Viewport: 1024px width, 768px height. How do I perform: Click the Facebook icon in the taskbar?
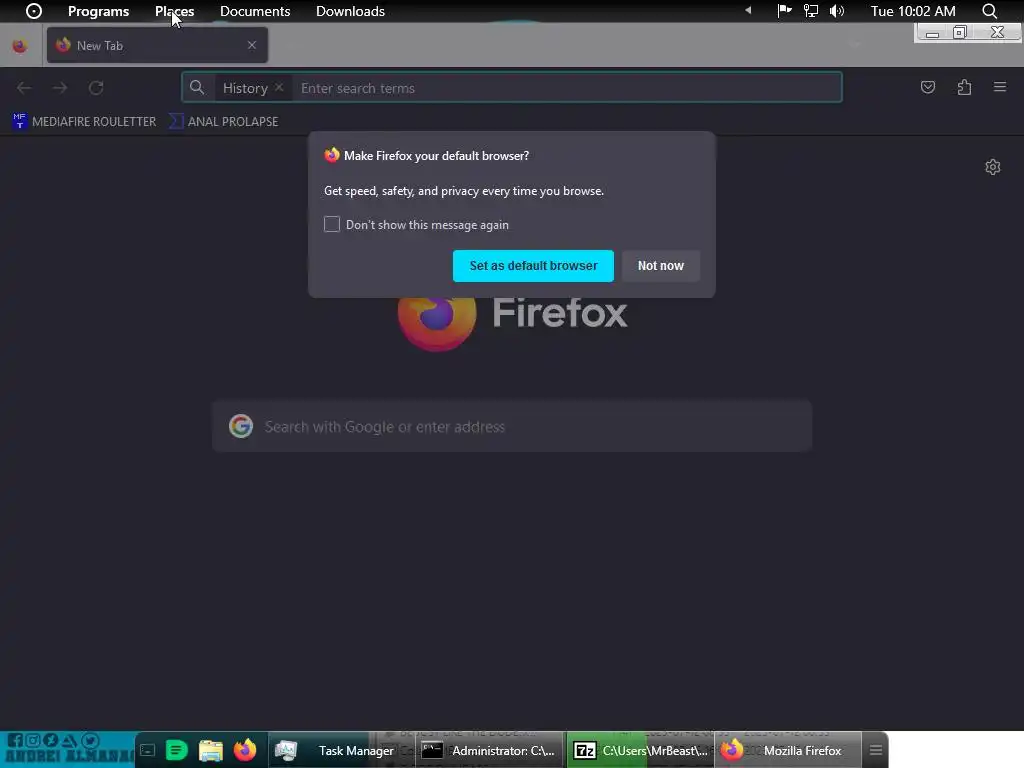pyautogui.click(x=15, y=740)
